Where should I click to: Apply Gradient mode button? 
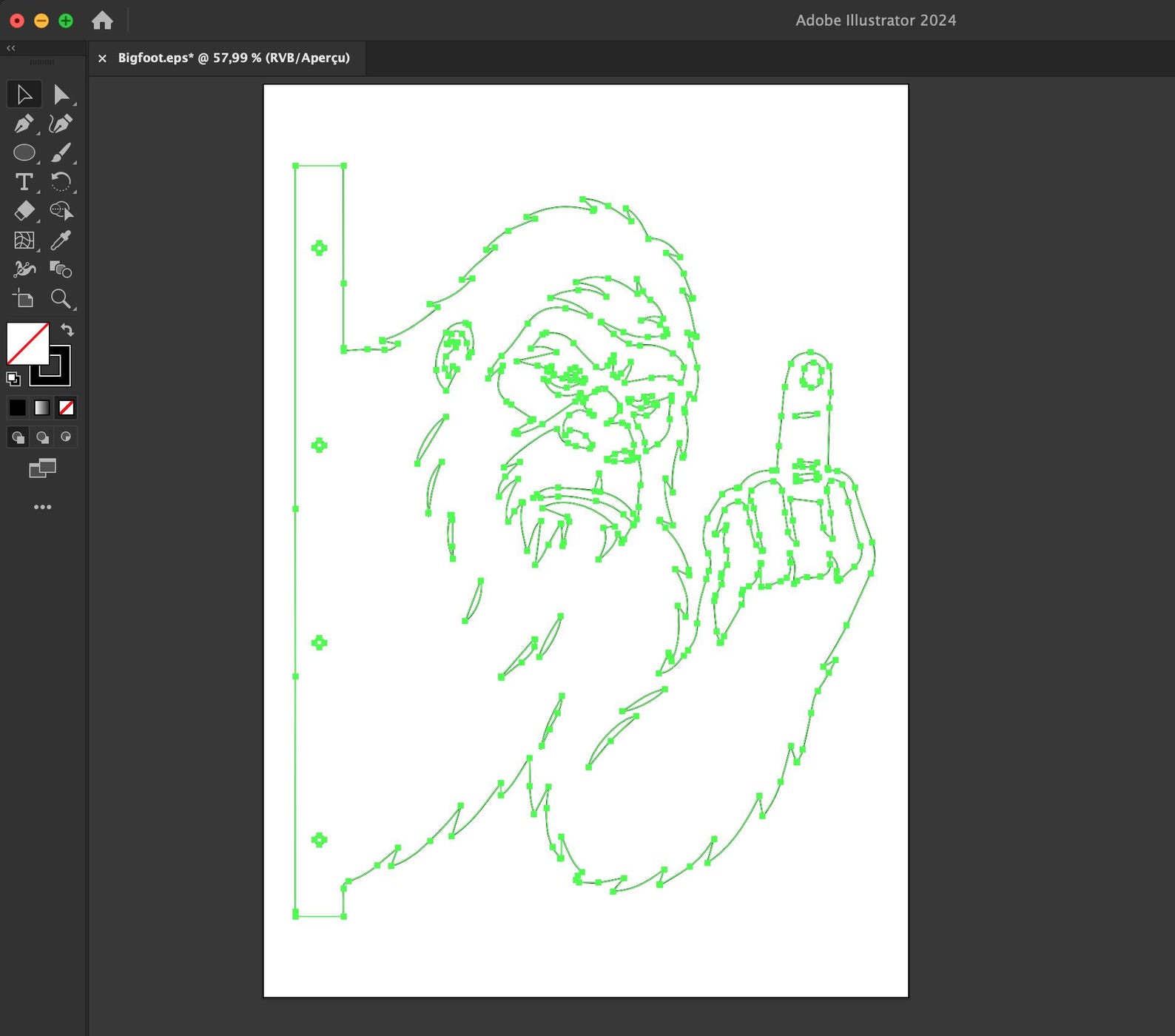click(x=42, y=408)
